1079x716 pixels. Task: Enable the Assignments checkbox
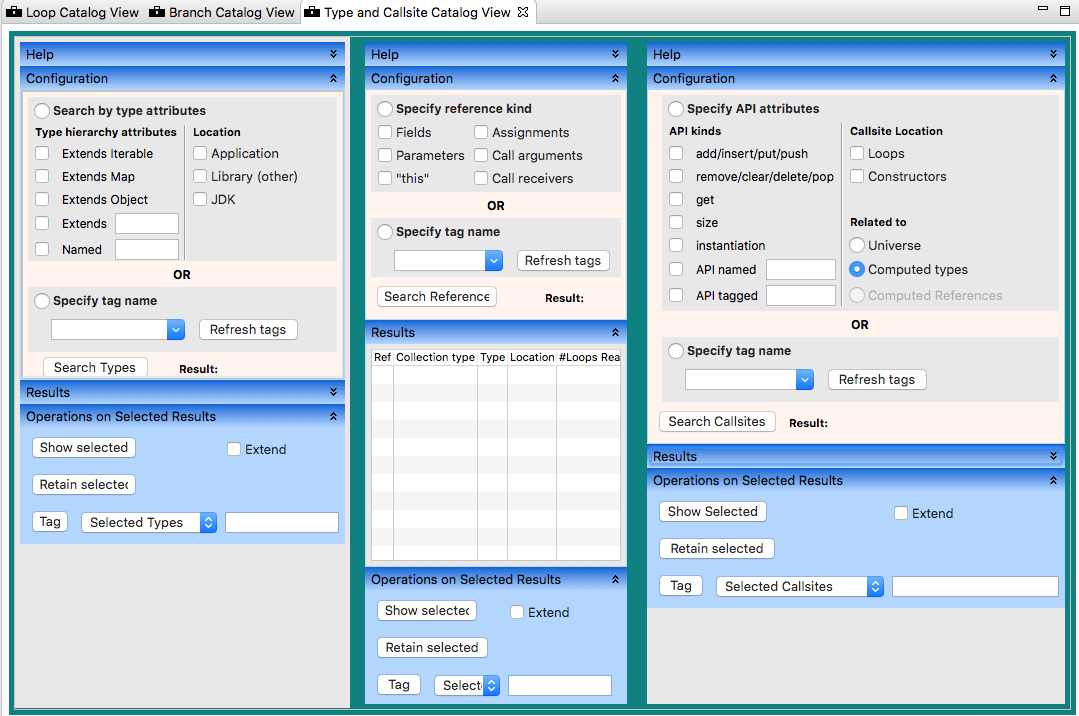coord(481,132)
